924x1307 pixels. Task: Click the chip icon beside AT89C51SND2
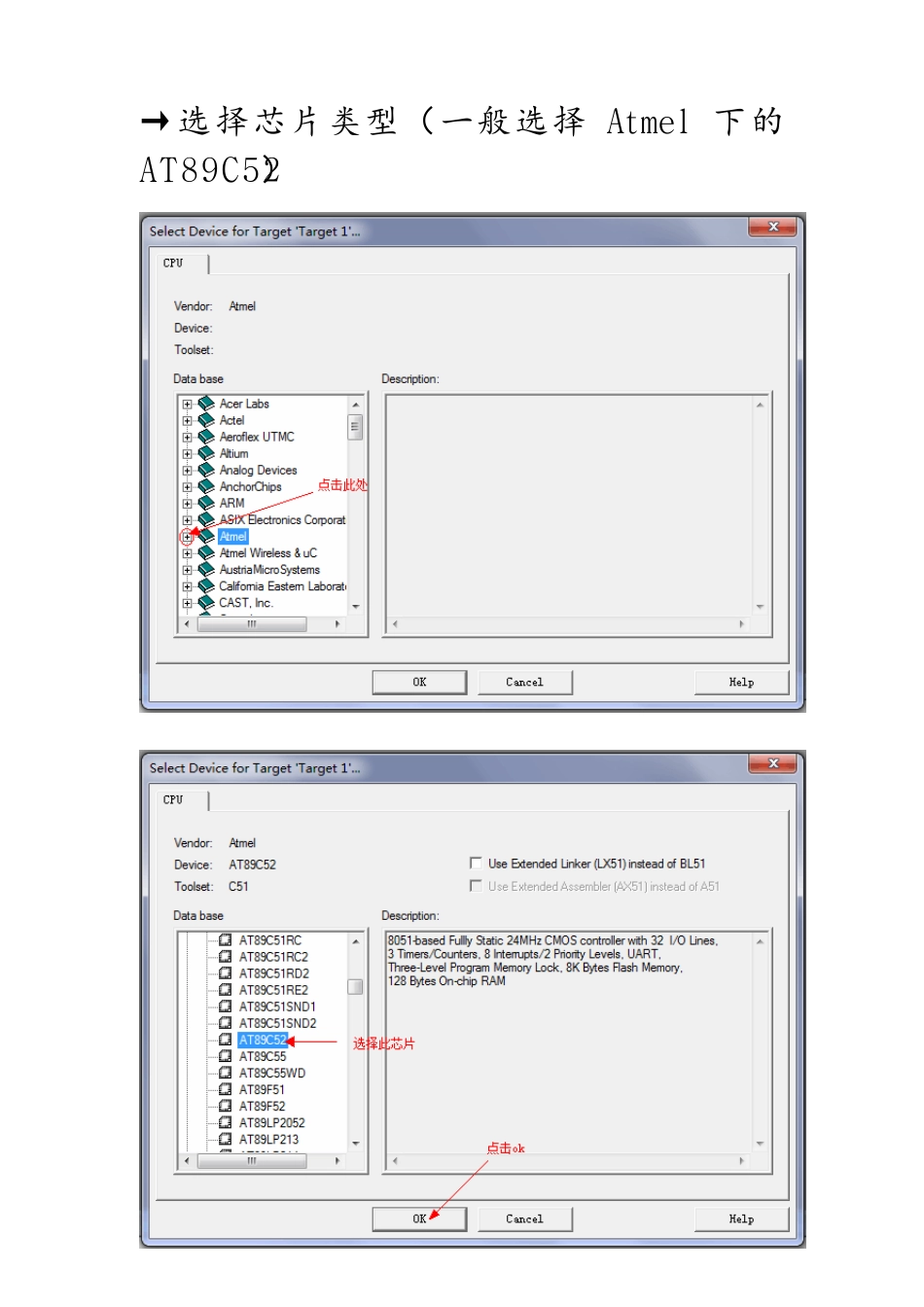coord(226,1023)
